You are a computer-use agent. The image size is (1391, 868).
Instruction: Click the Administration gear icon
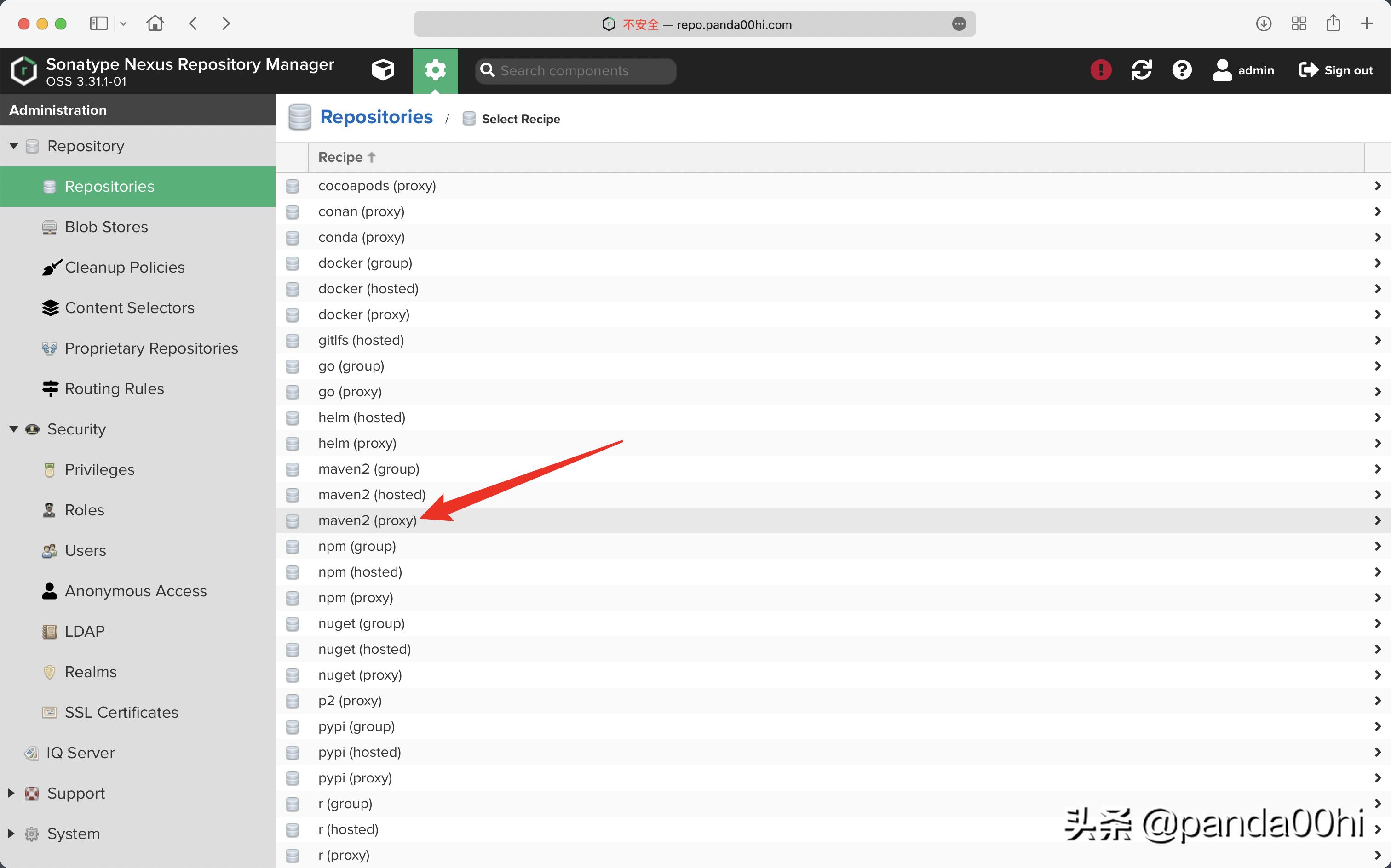click(435, 70)
